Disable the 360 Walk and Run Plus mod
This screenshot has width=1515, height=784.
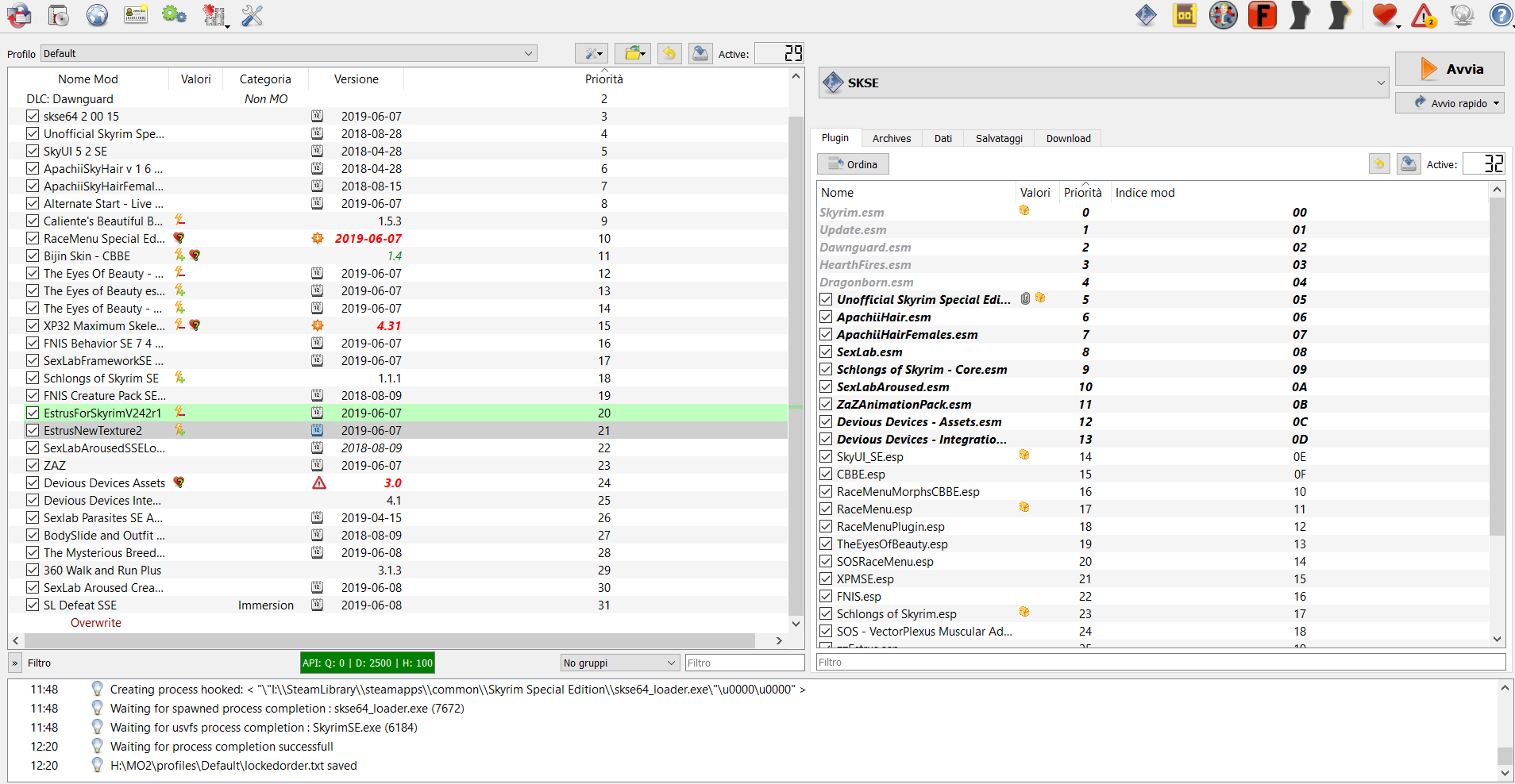point(33,570)
